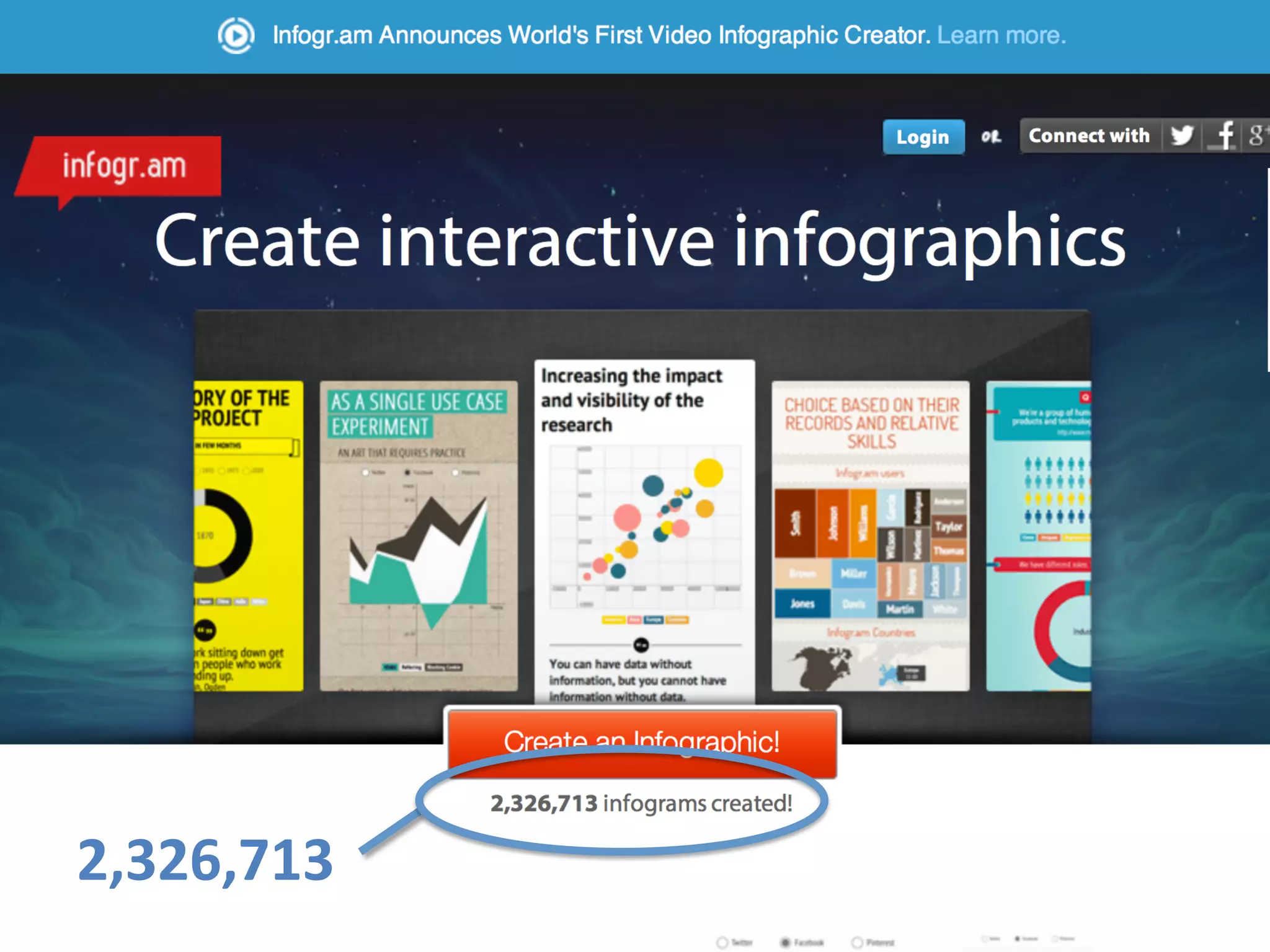Click the black dot marker under bubble chart
The height and width of the screenshot is (952, 1270).
(x=641, y=645)
